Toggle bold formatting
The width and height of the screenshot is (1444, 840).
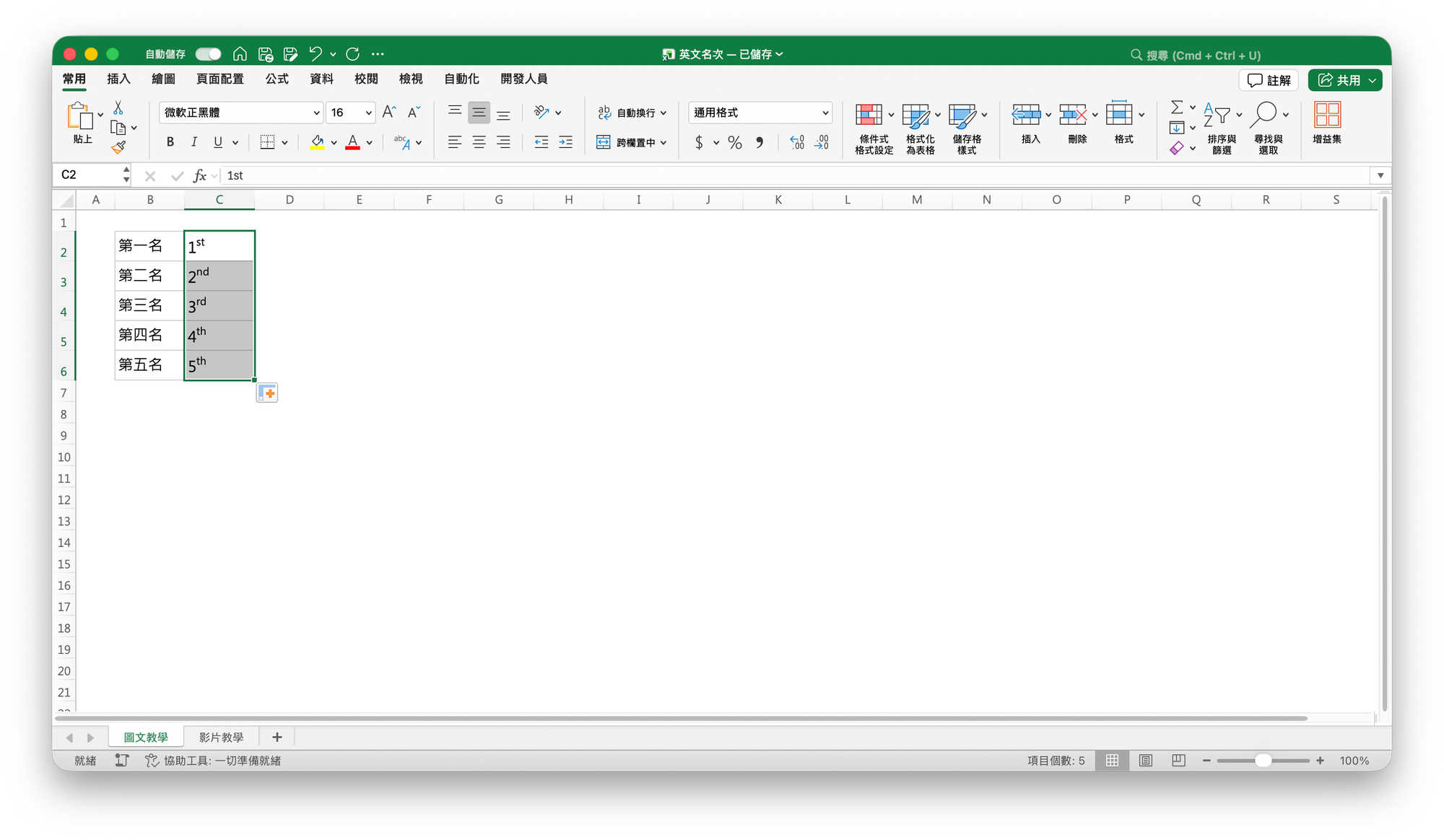[x=170, y=142]
